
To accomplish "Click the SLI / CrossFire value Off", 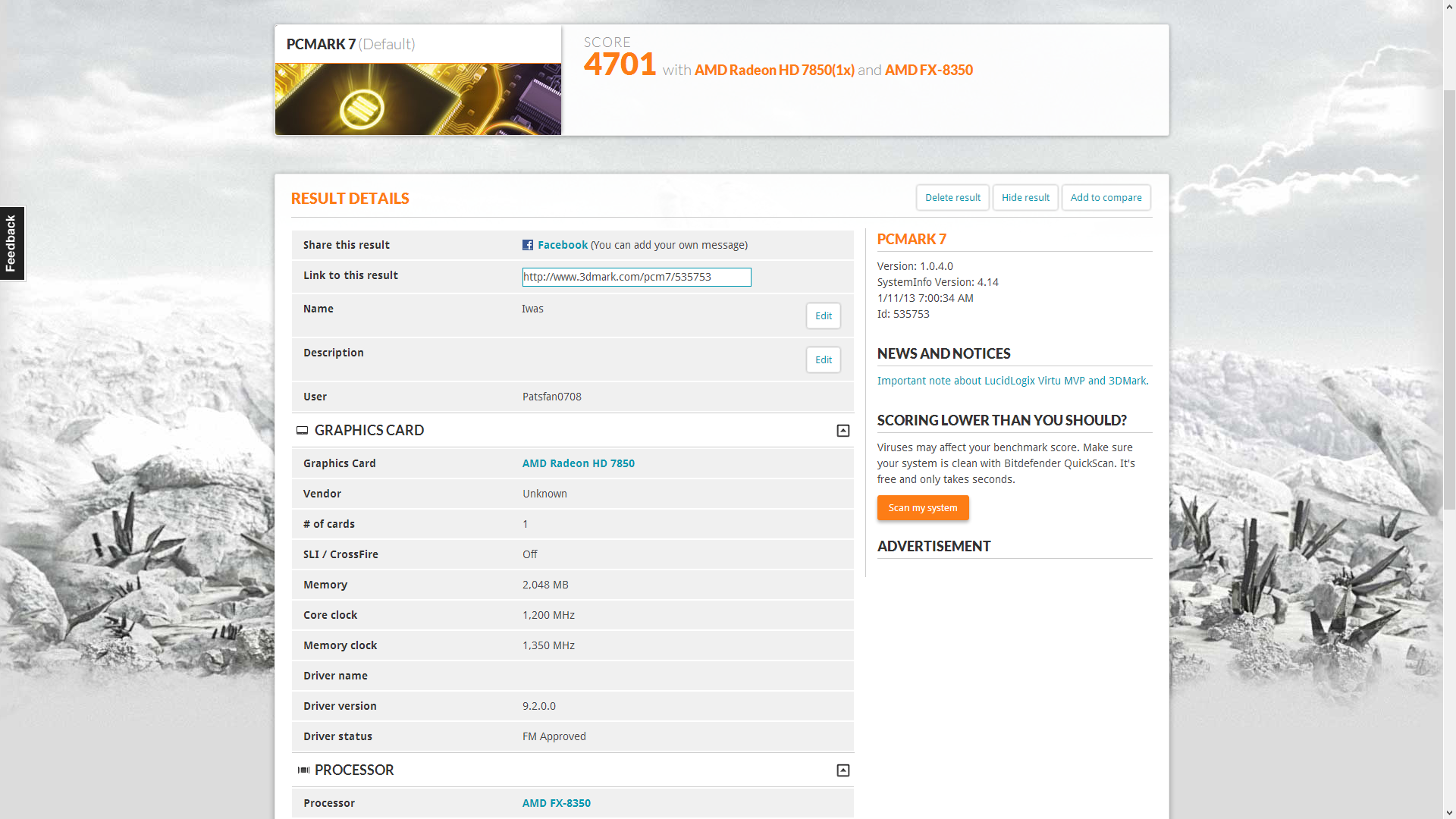I will (529, 554).
